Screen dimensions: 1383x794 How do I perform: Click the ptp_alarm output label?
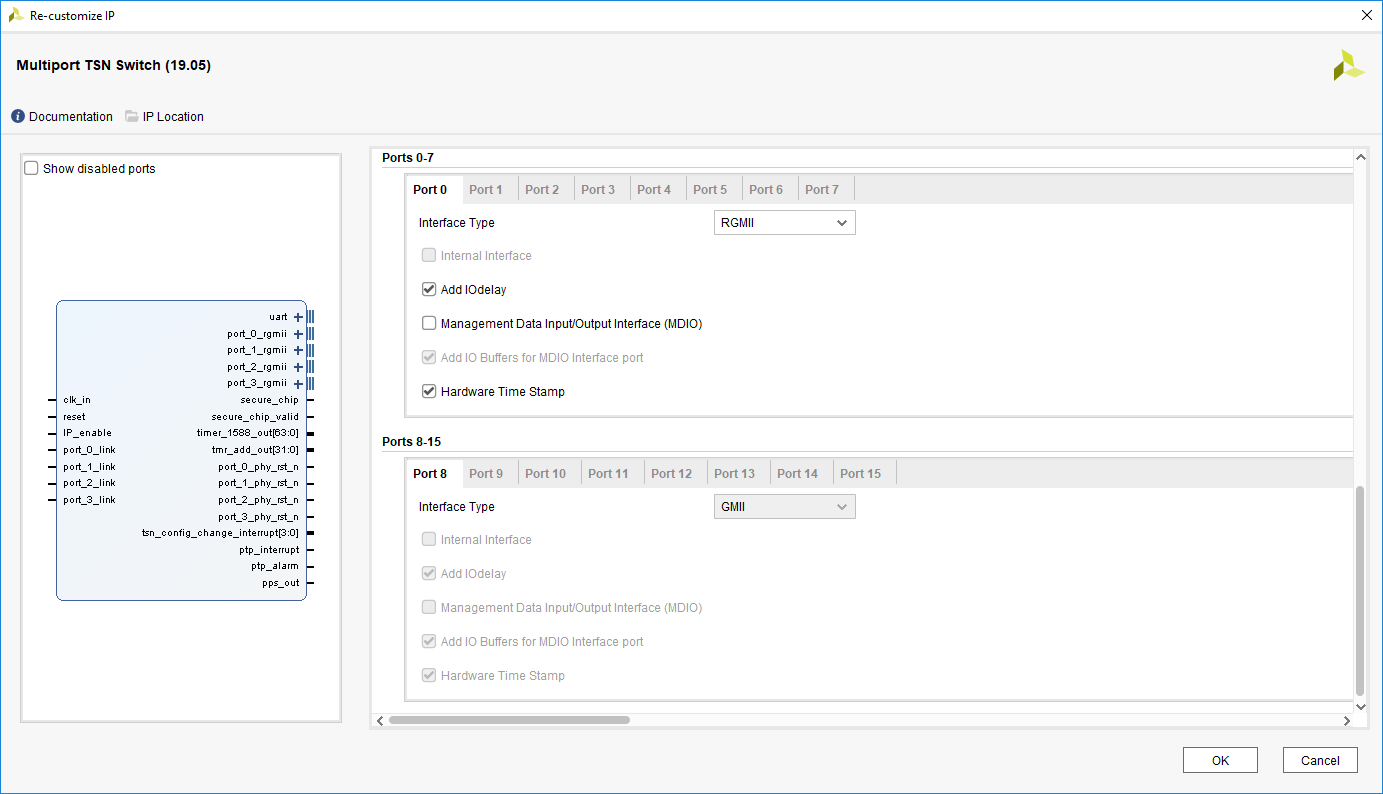click(x=275, y=566)
